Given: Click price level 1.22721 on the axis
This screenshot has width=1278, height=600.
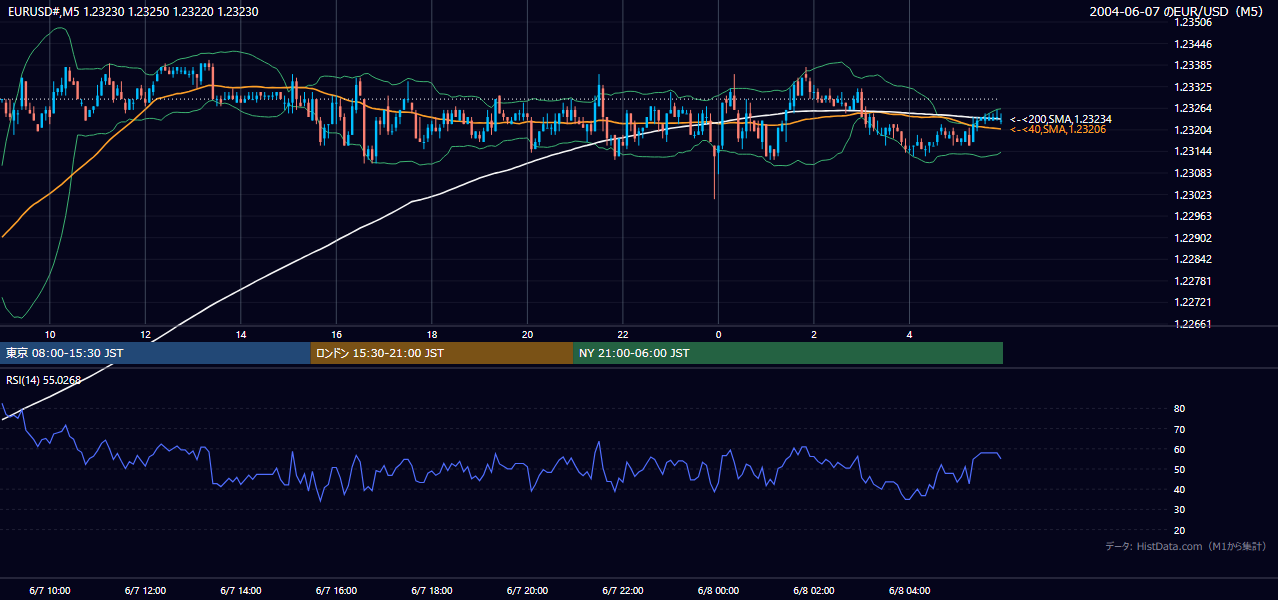Looking at the screenshot, I should [1192, 302].
